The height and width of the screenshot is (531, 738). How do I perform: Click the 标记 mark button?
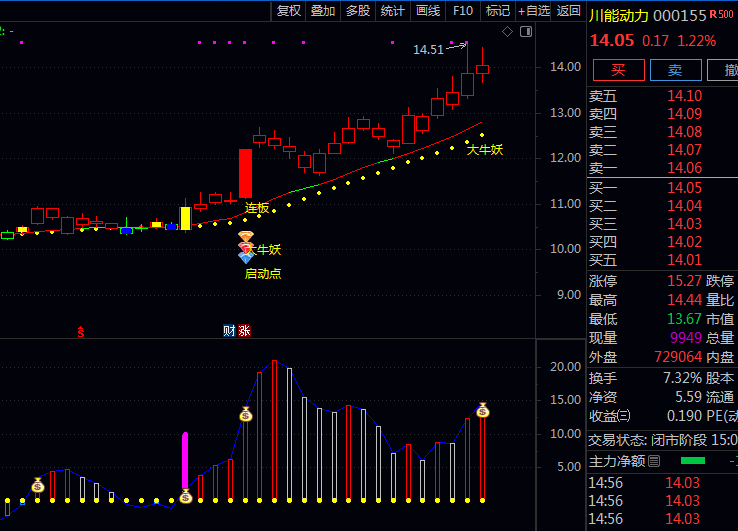[x=497, y=11]
